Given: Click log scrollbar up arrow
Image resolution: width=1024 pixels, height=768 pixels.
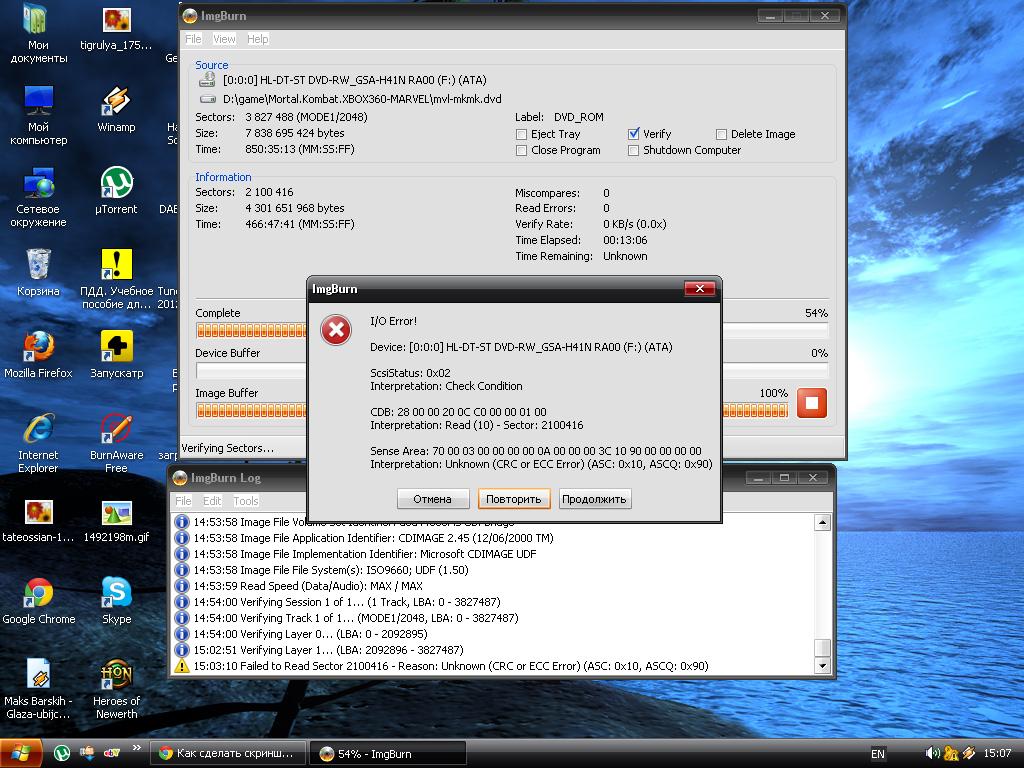Looking at the screenshot, I should pos(822,522).
